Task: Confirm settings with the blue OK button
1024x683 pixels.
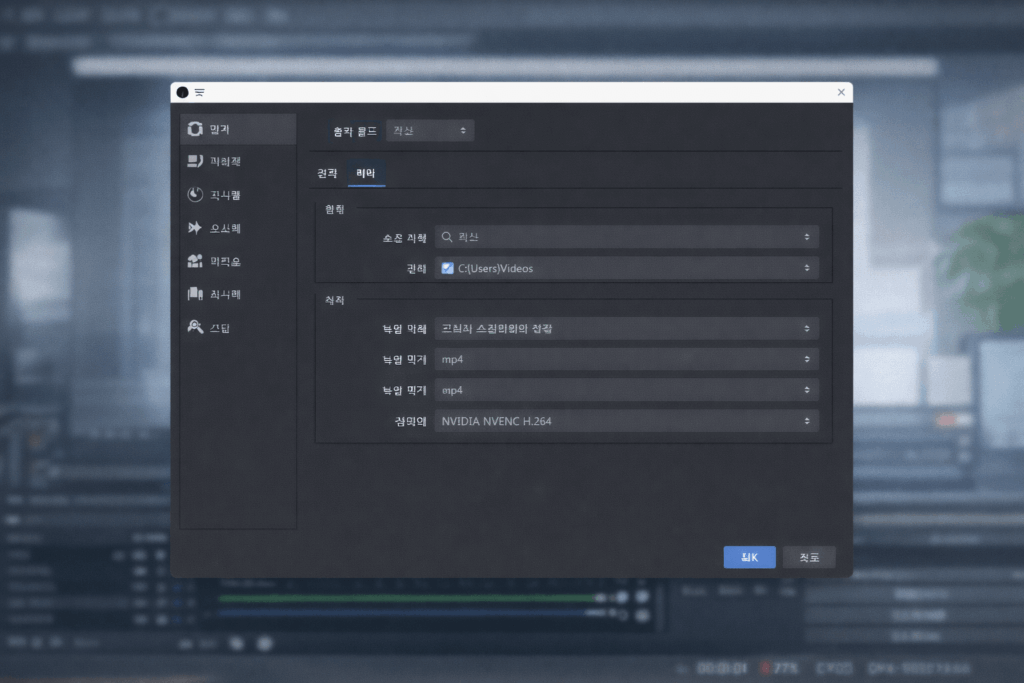Action: [x=749, y=557]
